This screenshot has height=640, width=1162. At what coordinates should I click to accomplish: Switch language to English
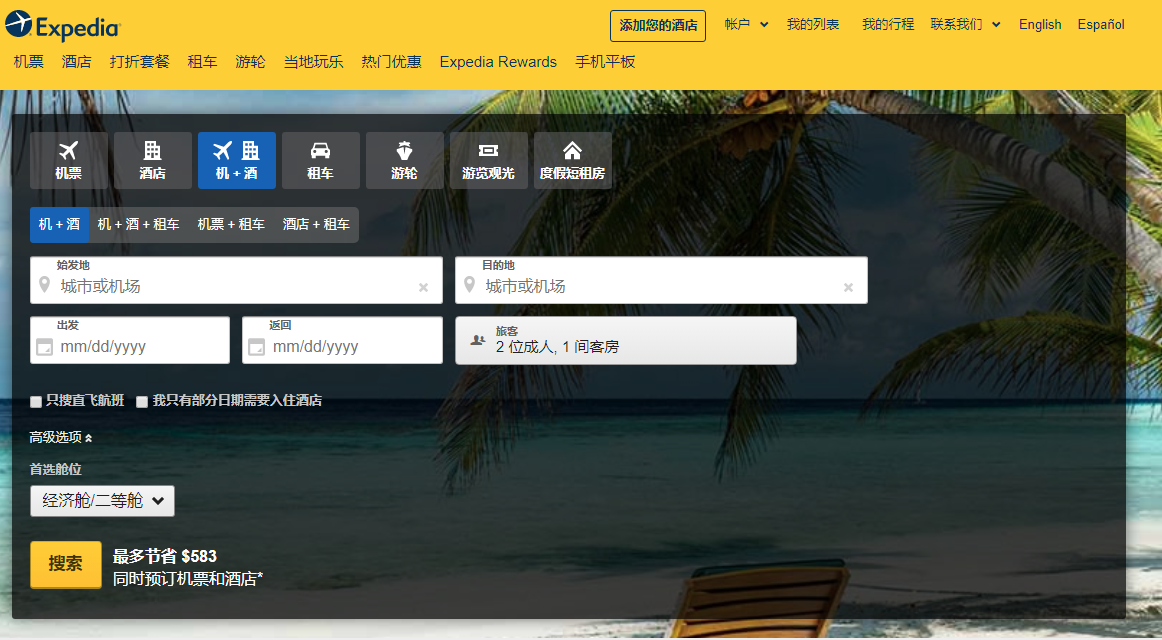click(1040, 24)
